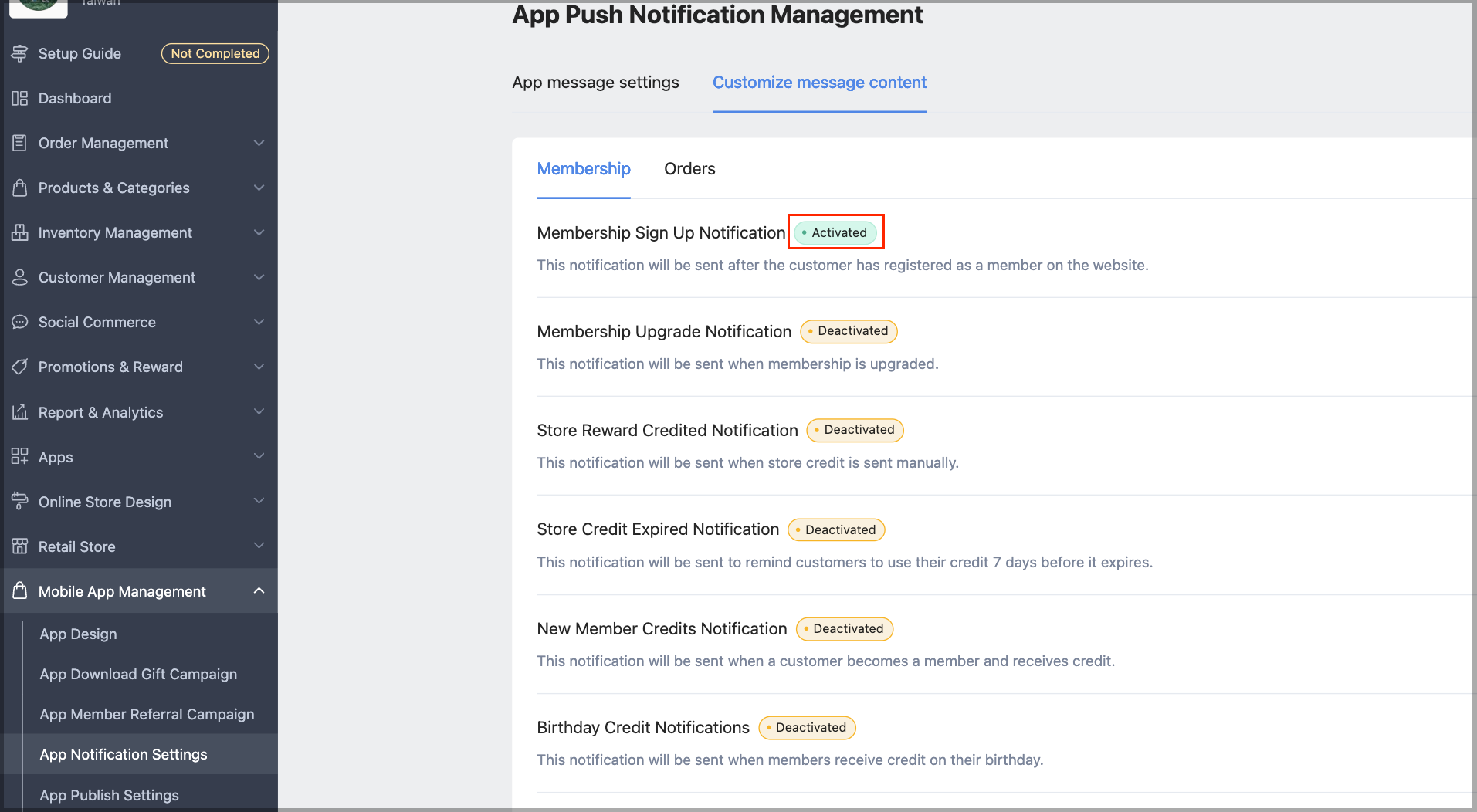The image size is (1477, 812).
Task: Open App Member Referral Campaign
Action: click(x=147, y=714)
